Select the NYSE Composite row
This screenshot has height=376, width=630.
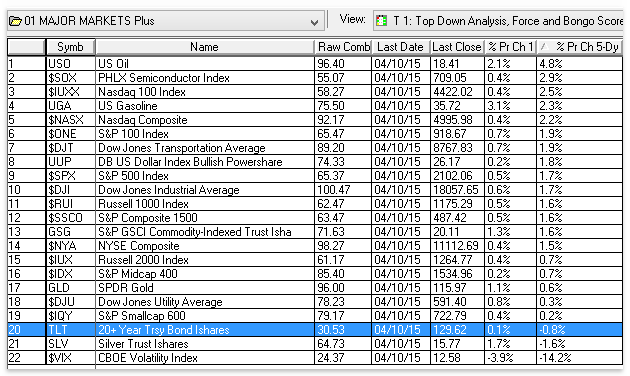(315, 246)
